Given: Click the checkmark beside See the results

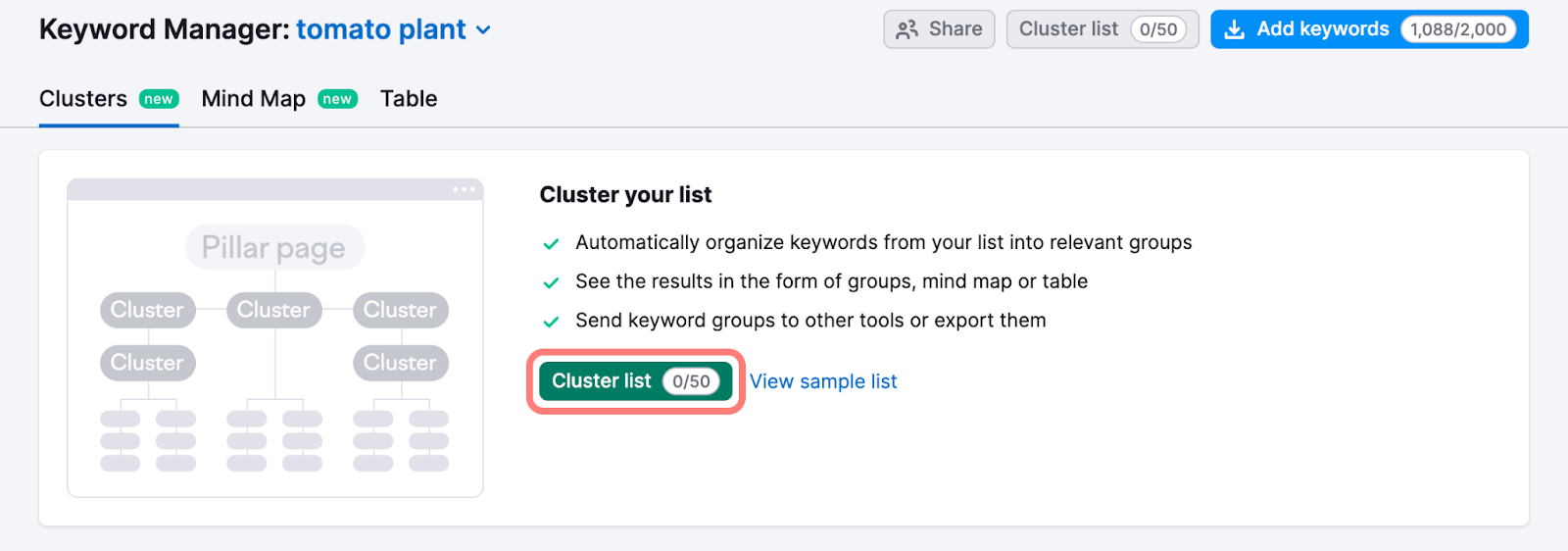Looking at the screenshot, I should pos(551,282).
